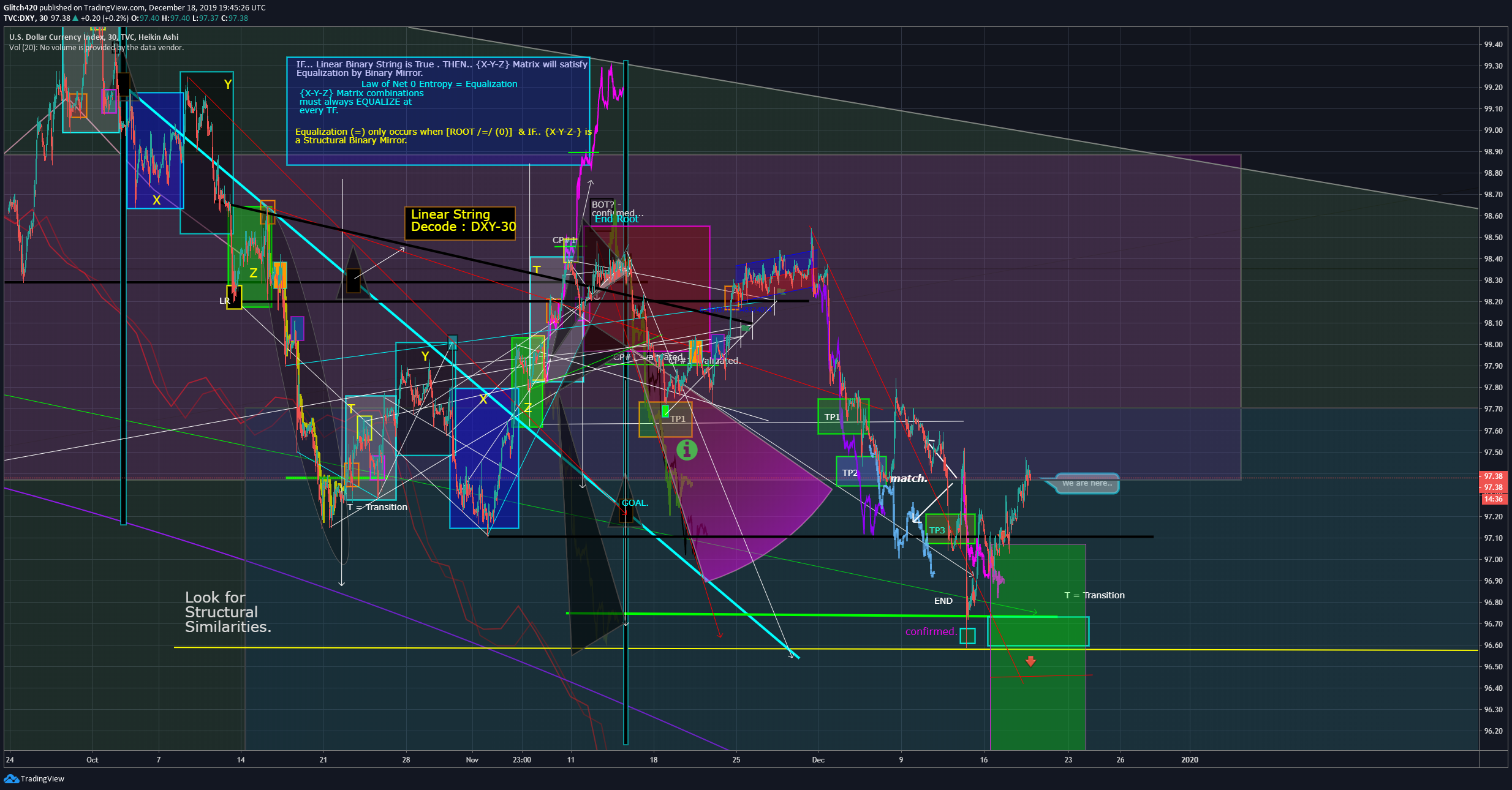Click the small cyan square beside 'confirmed.'

[x=967, y=636]
